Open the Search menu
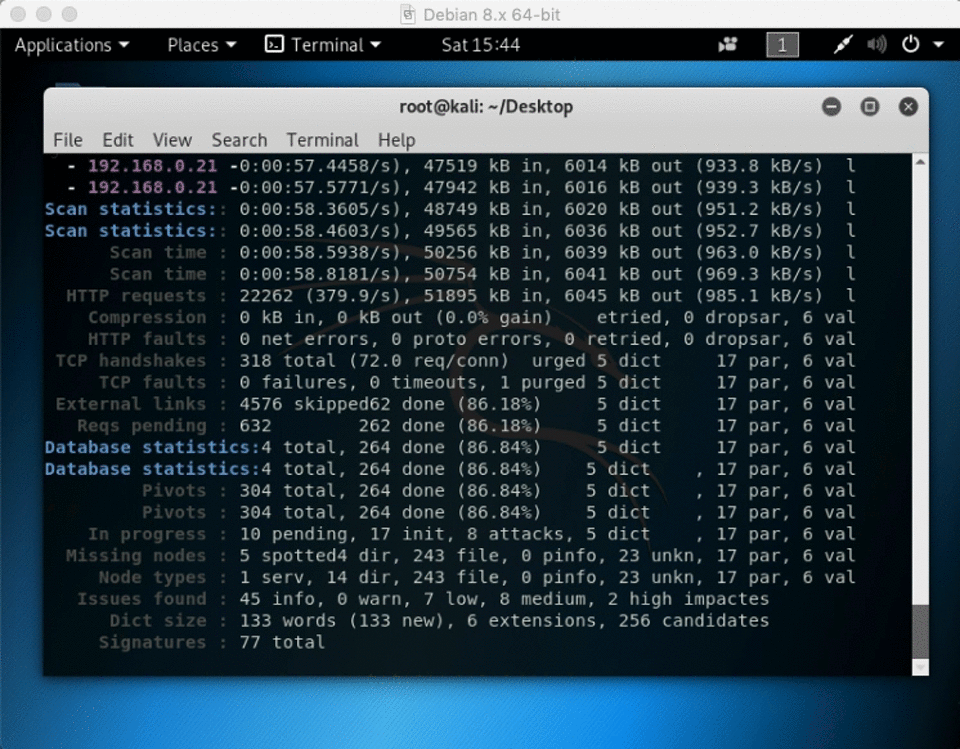This screenshot has height=749, width=960. (239, 140)
